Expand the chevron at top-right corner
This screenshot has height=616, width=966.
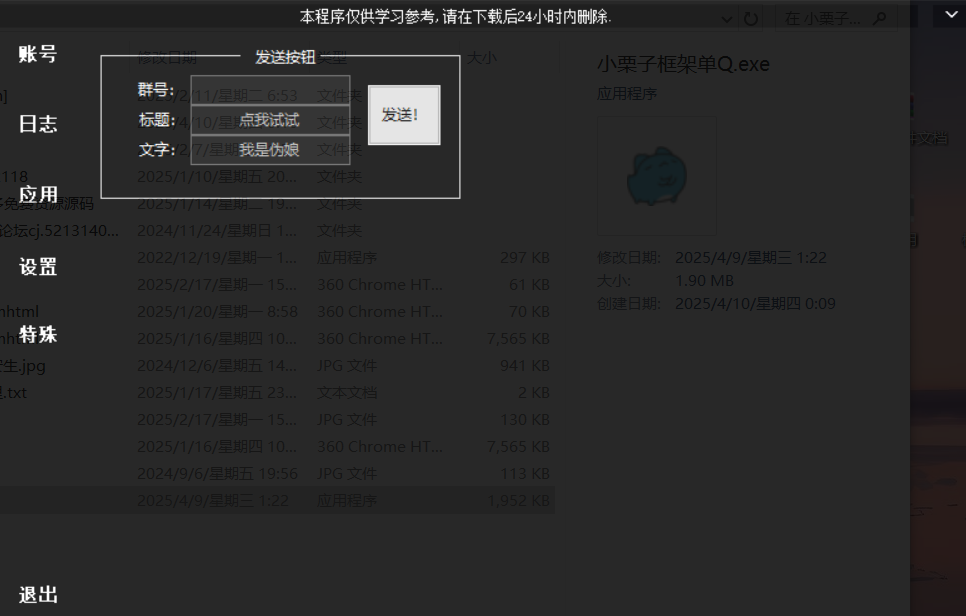pos(947,16)
